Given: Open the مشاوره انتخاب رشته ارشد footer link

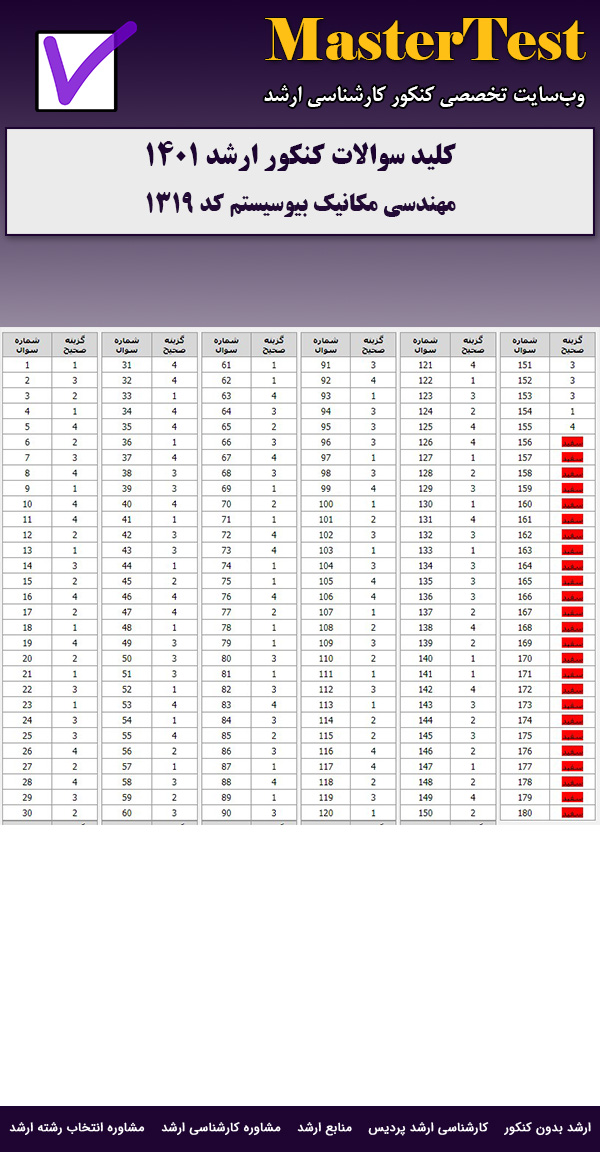Looking at the screenshot, I should tap(77, 1127).
